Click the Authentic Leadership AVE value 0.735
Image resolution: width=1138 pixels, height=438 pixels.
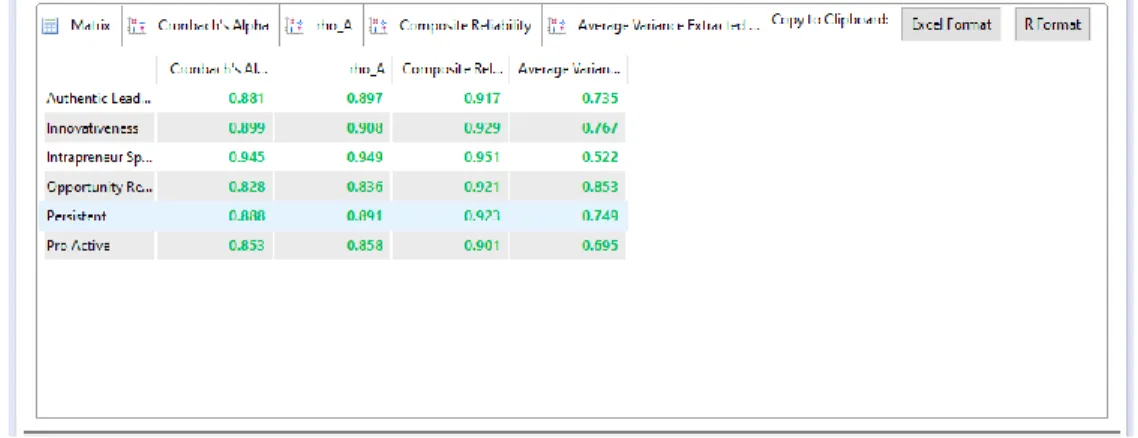599,99
